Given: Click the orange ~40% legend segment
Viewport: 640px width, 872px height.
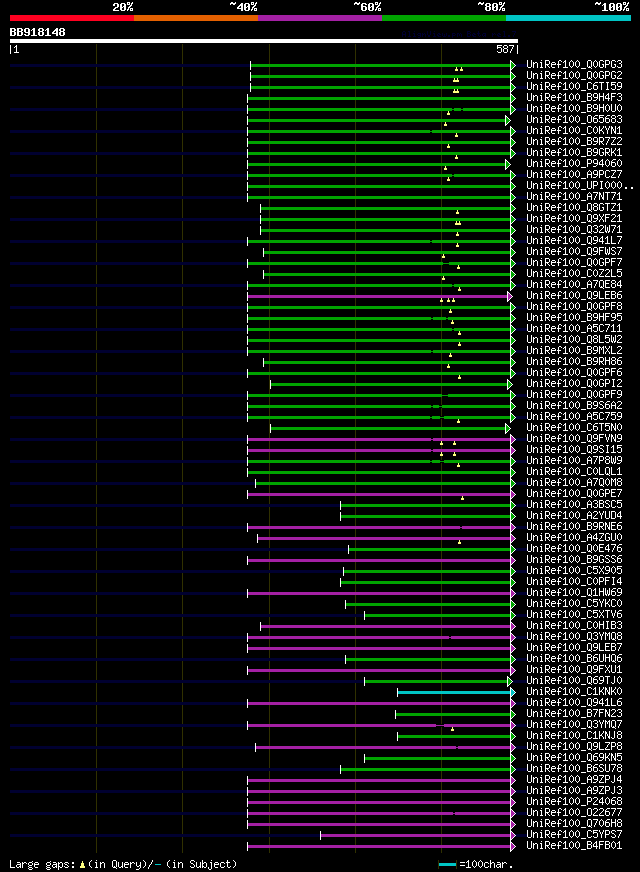Looking at the screenshot, I should [196, 18].
